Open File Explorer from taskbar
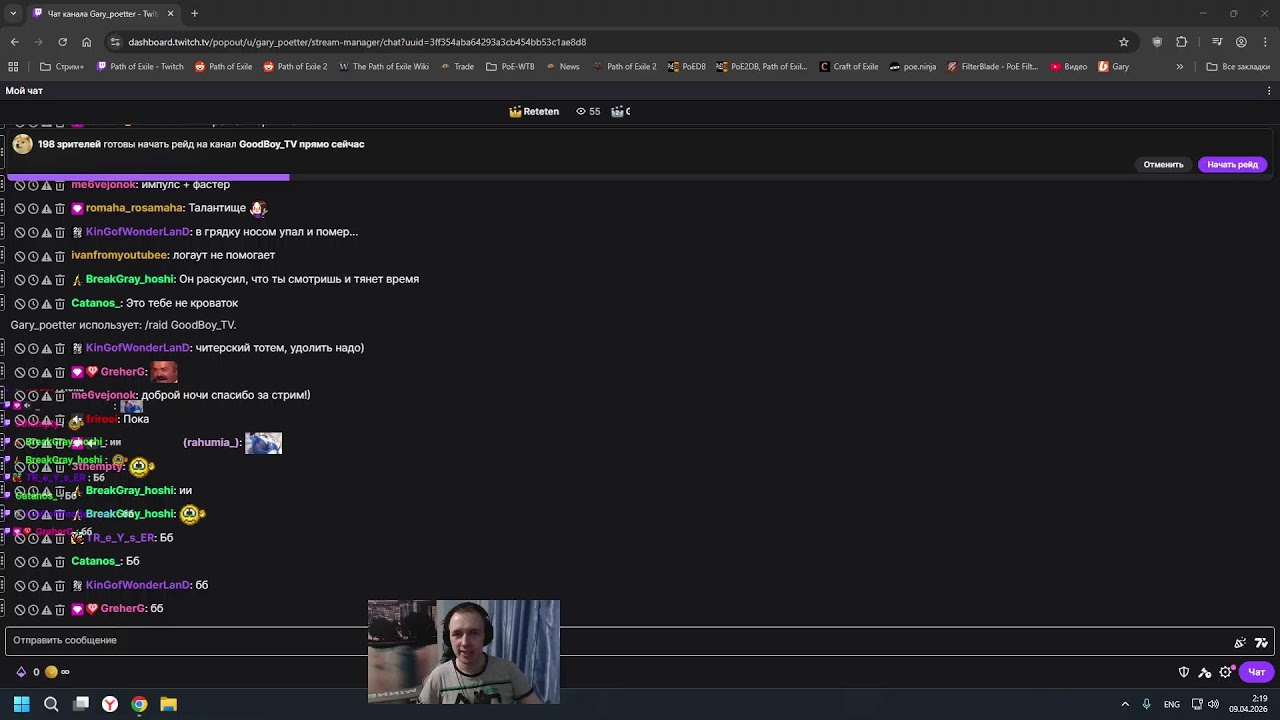1280x720 pixels. (168, 704)
